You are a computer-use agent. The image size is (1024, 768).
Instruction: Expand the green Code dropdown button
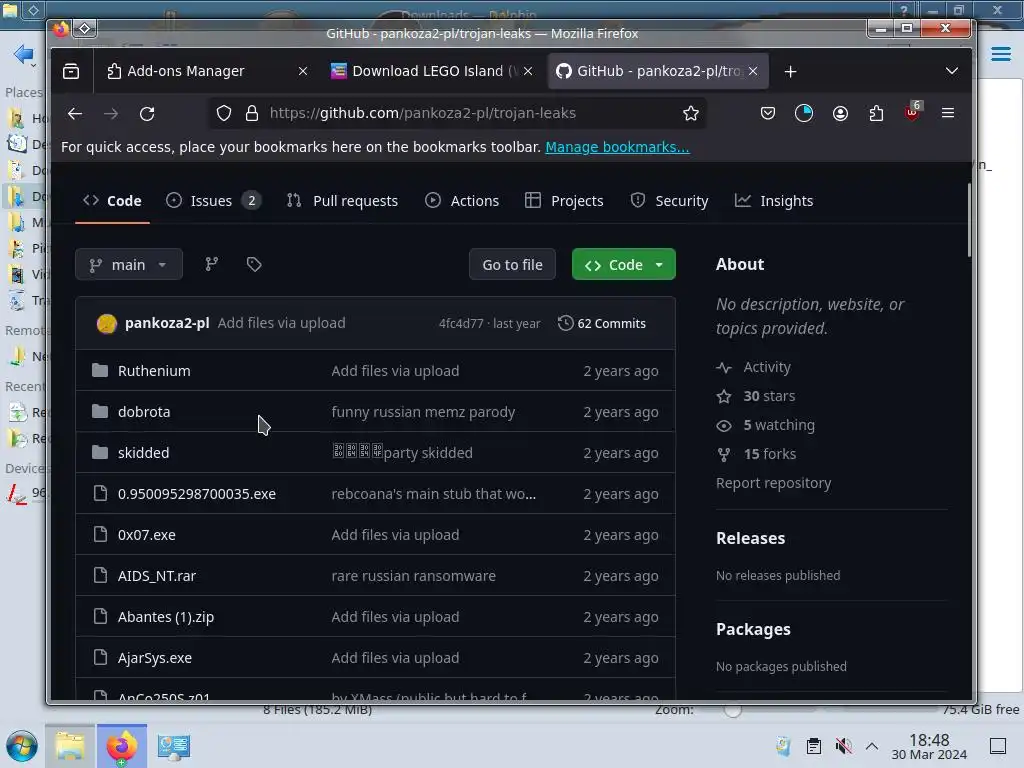(x=624, y=264)
